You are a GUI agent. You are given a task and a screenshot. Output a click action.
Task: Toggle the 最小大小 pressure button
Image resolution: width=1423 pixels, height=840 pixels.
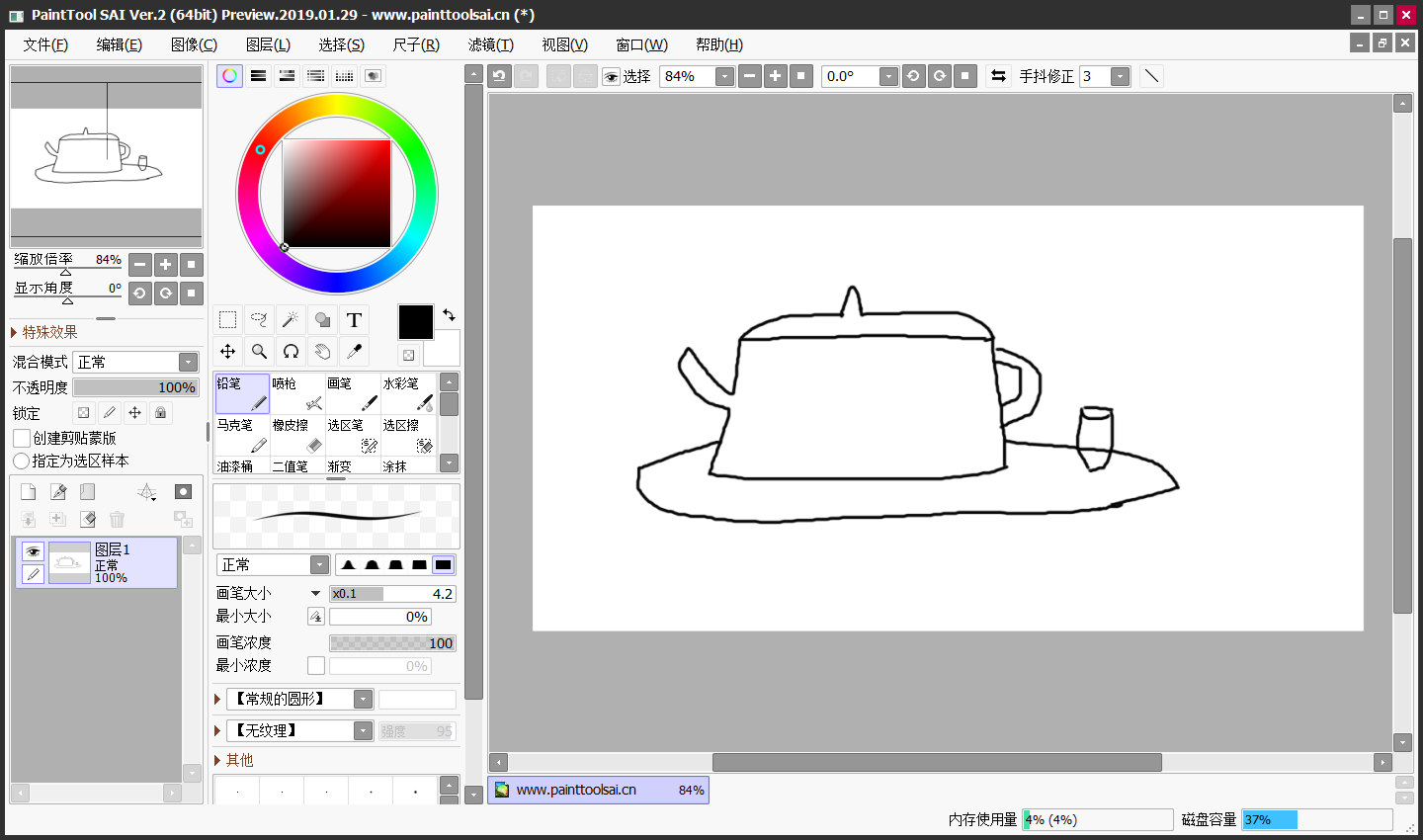click(316, 617)
